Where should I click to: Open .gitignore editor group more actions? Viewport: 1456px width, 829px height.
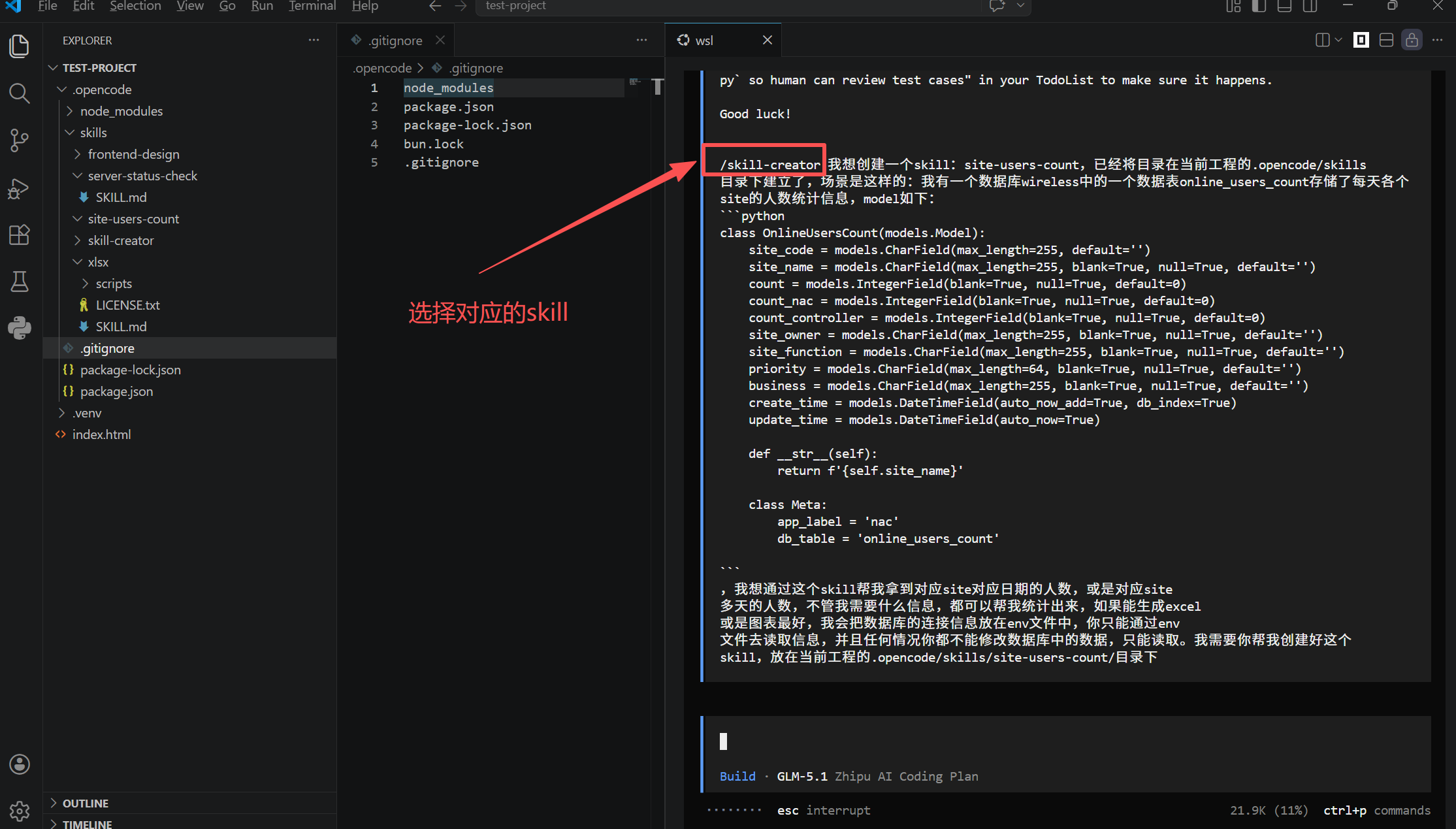(642, 41)
